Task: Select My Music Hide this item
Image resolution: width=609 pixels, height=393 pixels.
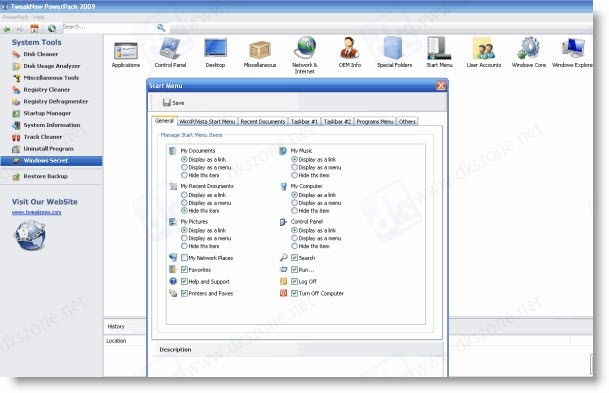Action: (x=294, y=175)
